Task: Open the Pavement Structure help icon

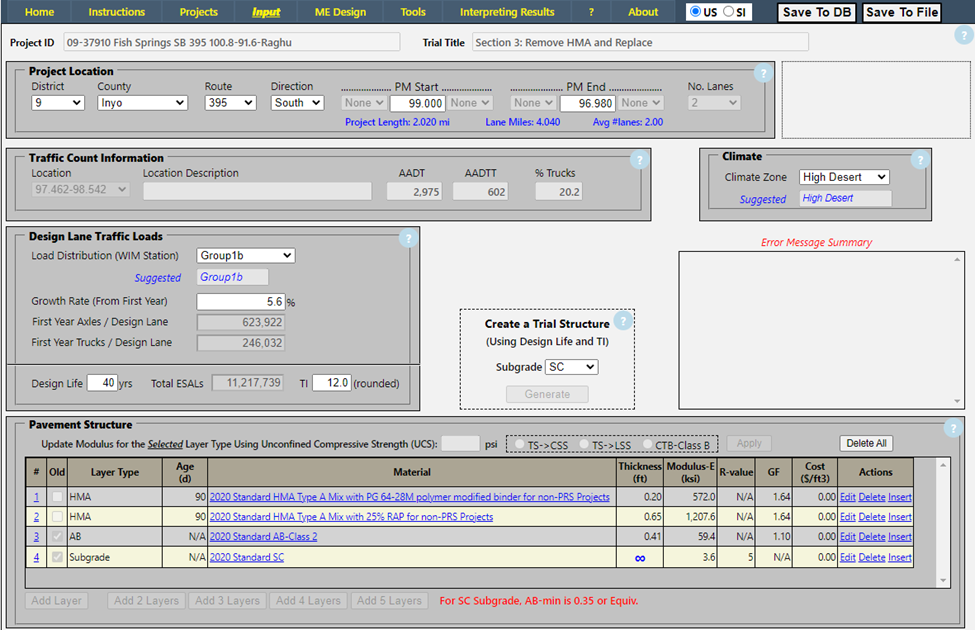Action: tap(953, 429)
